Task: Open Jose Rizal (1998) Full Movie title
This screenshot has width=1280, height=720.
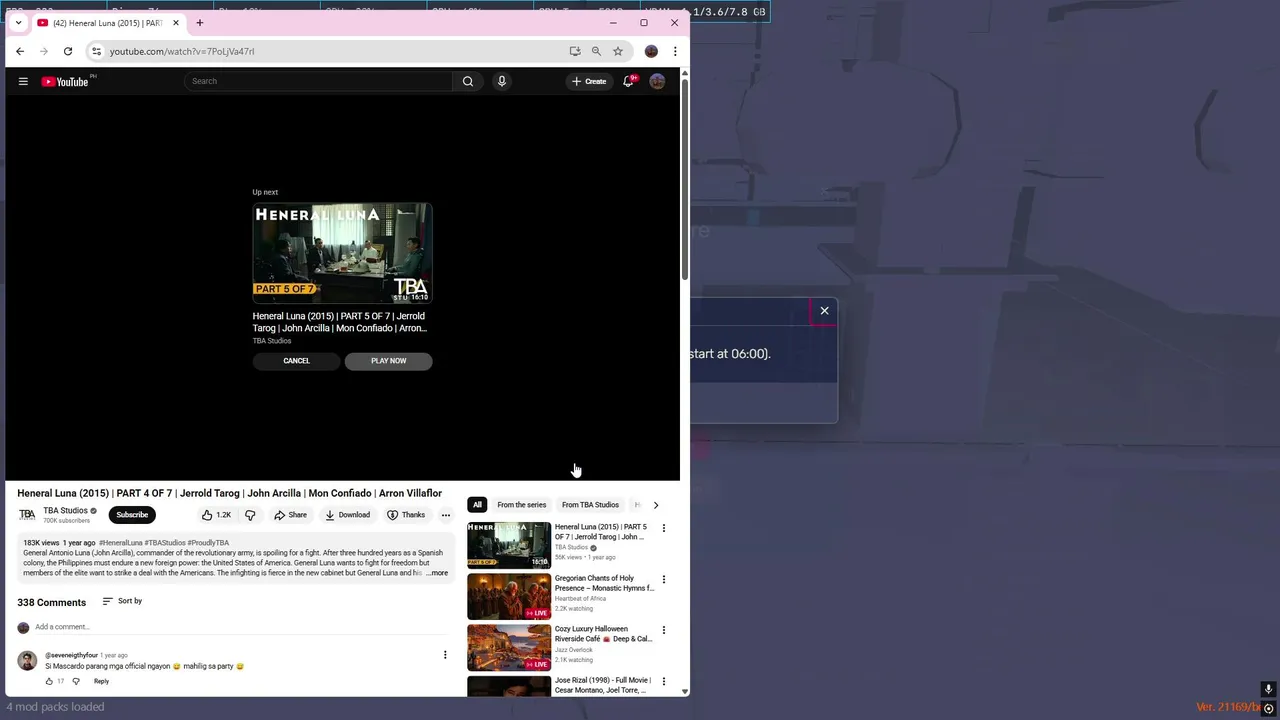Action: pyautogui.click(x=603, y=685)
